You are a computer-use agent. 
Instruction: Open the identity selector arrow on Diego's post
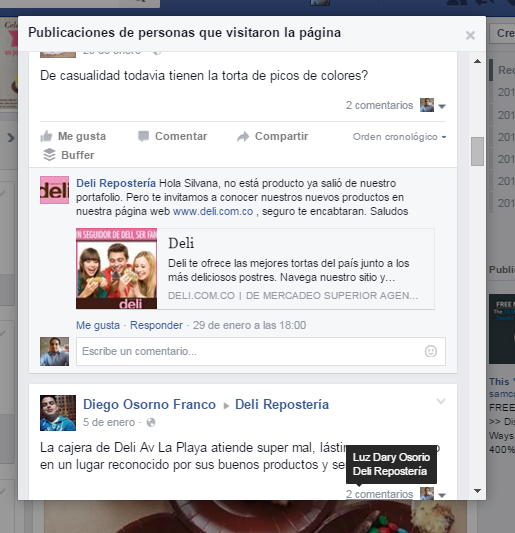click(442, 495)
